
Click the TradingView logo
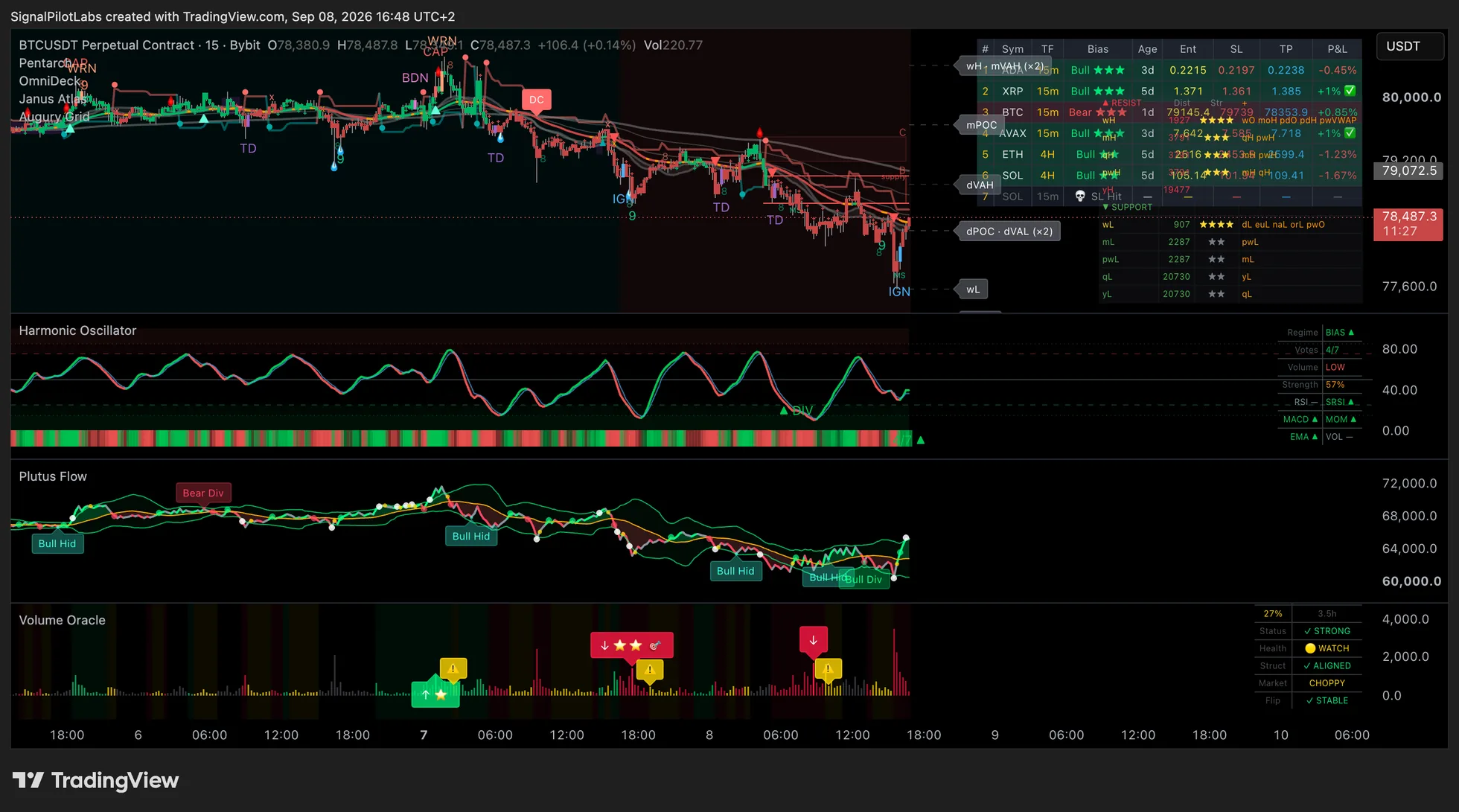[95, 780]
